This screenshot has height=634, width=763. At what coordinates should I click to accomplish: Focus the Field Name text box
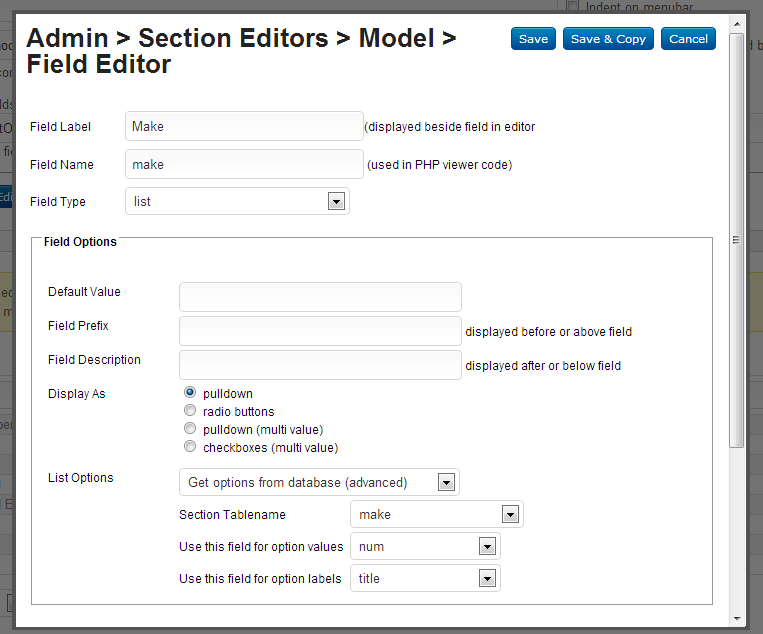pyautogui.click(x=244, y=164)
